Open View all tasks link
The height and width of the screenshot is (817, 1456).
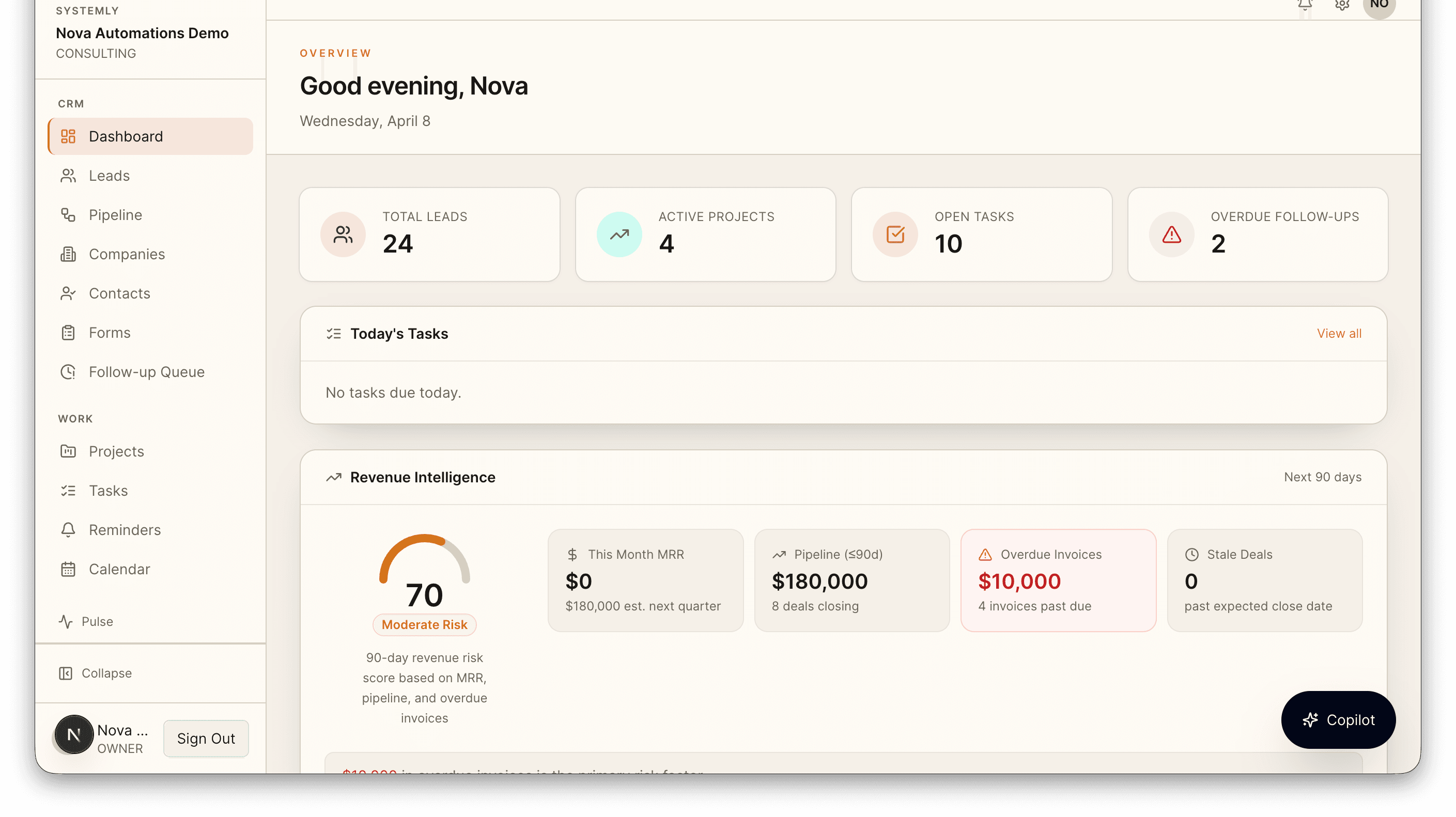pyautogui.click(x=1339, y=333)
